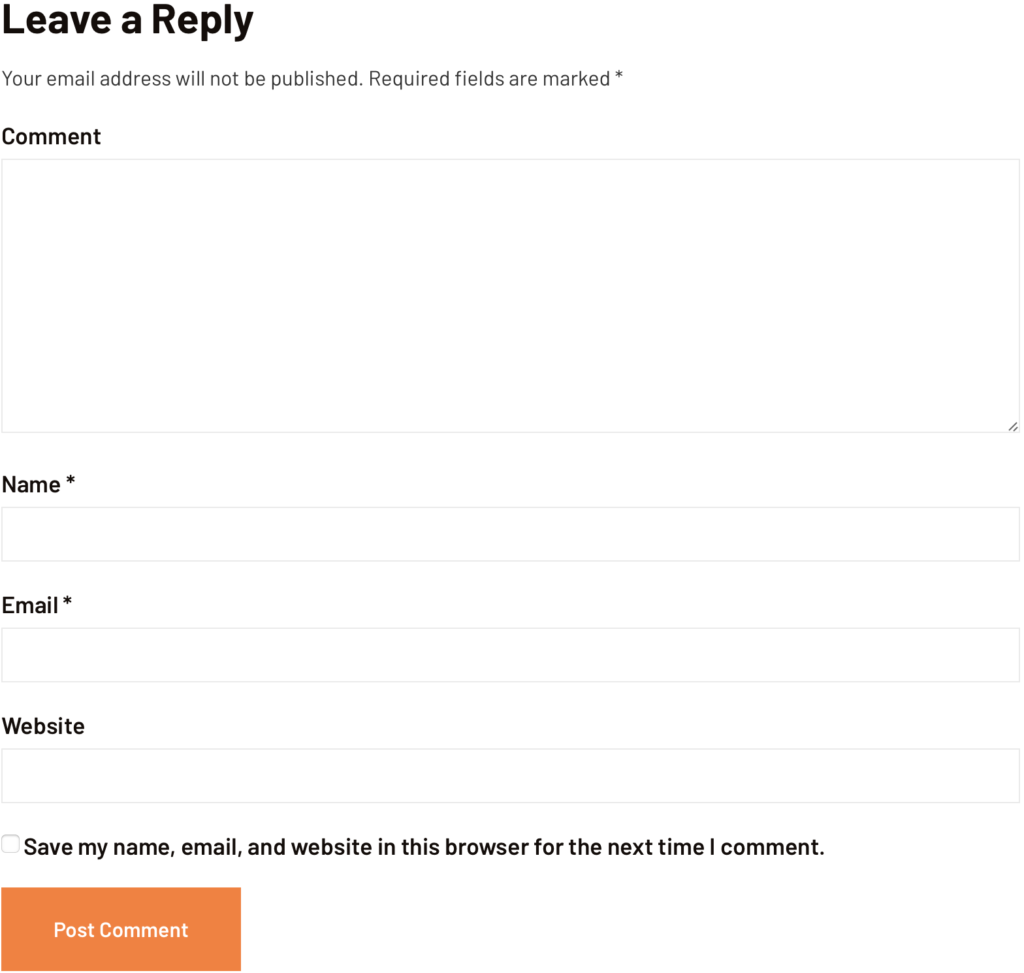Click the asterisk after 'fields are marked'
This screenshot has width=1024, height=973.
[619, 77]
